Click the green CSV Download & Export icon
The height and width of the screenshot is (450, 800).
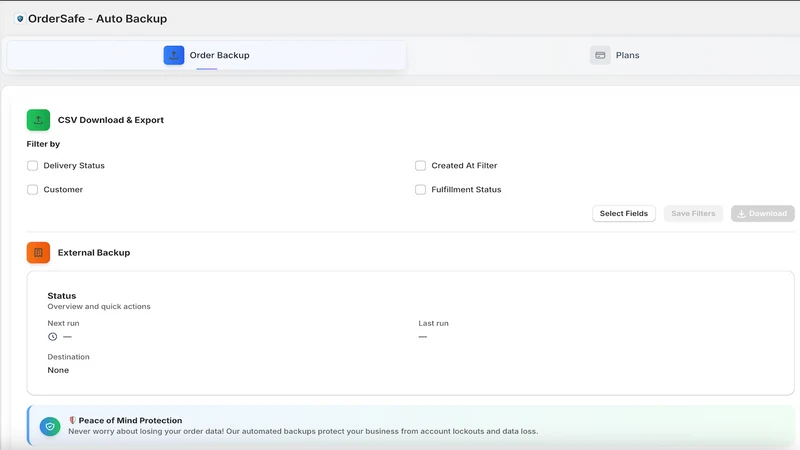coord(38,120)
